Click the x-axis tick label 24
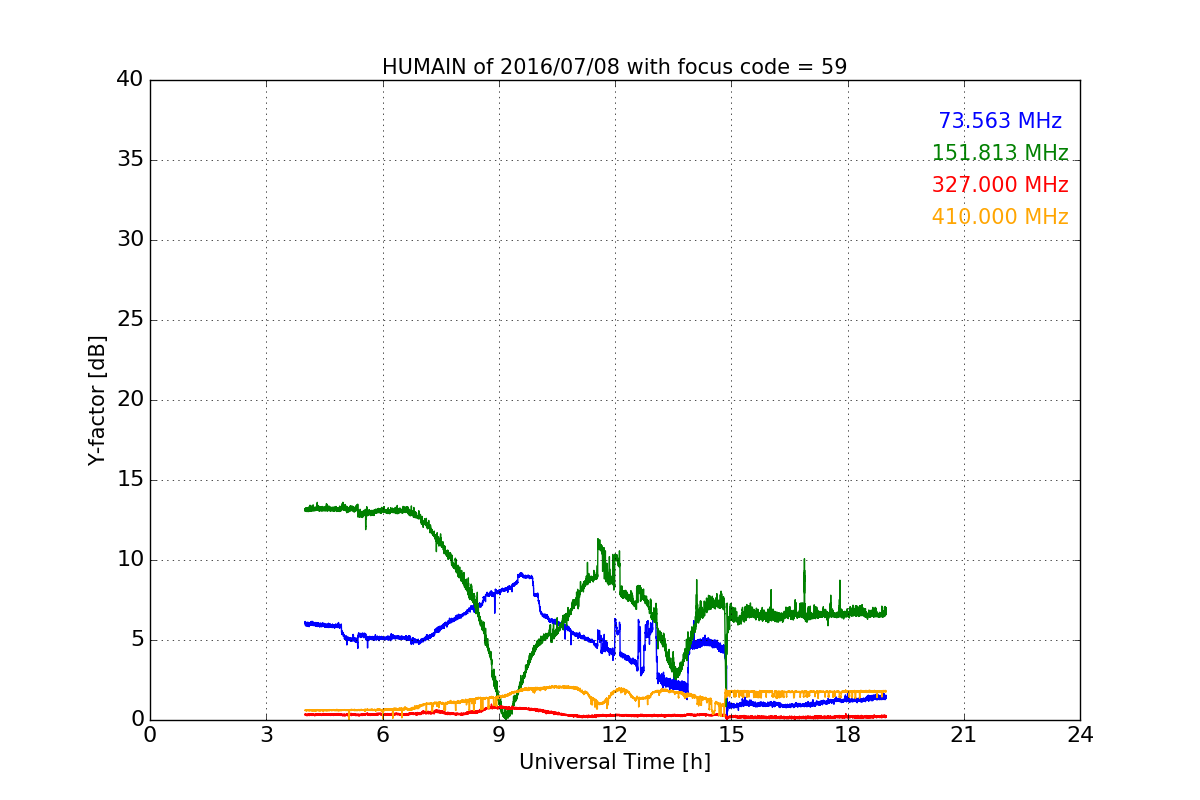Viewport: 1200px width, 800px height. tap(1080, 735)
